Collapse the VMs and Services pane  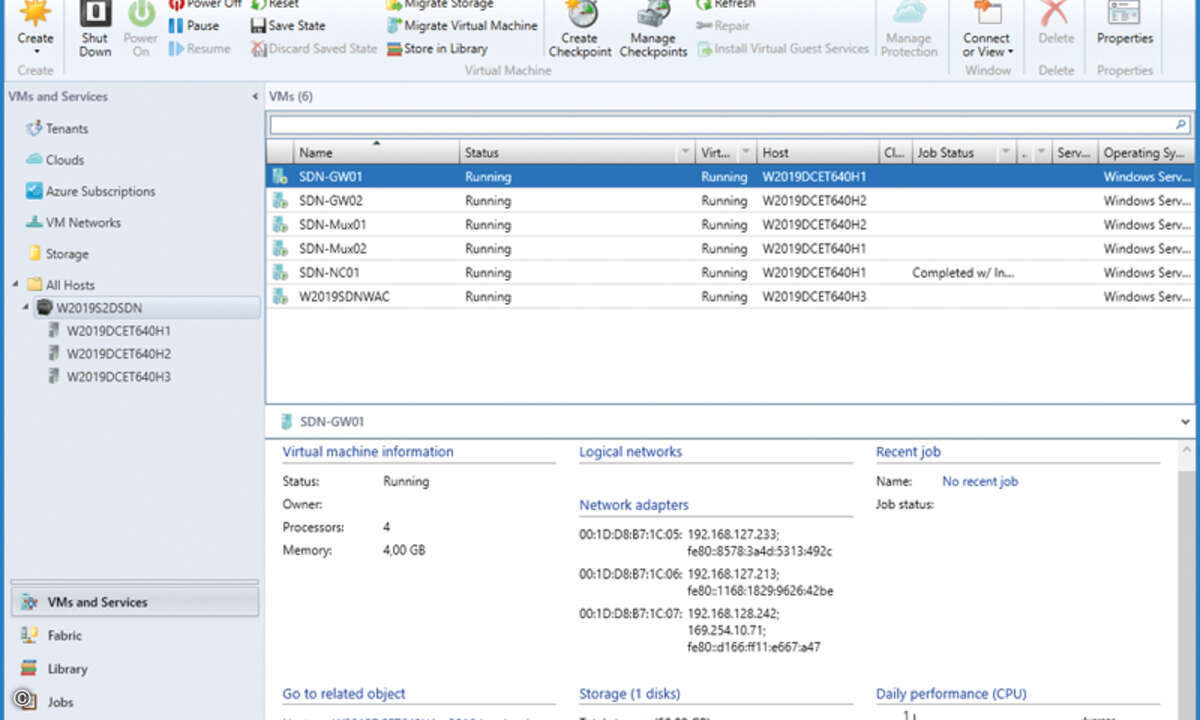pyautogui.click(x=254, y=97)
